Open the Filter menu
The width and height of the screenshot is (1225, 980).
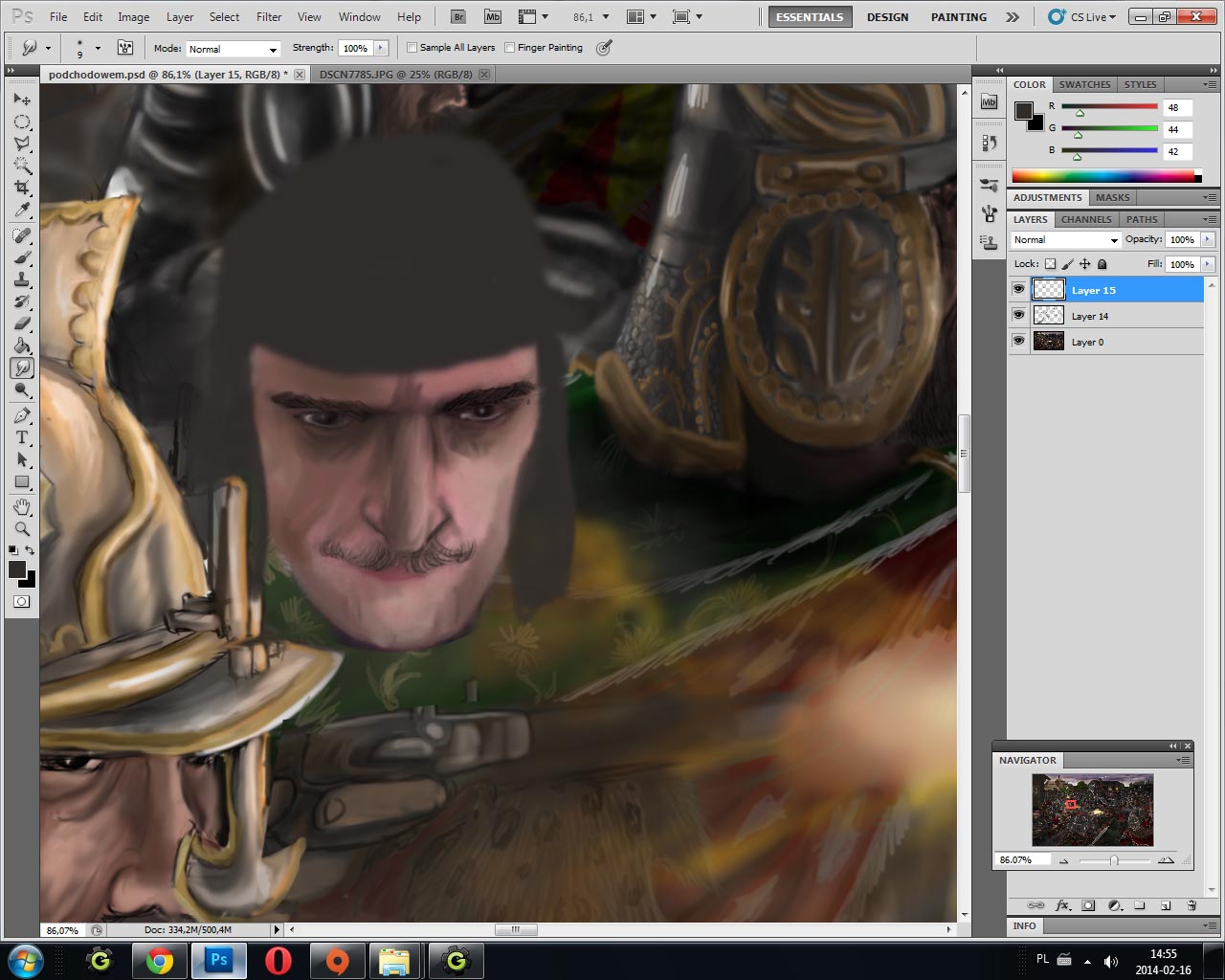[269, 17]
